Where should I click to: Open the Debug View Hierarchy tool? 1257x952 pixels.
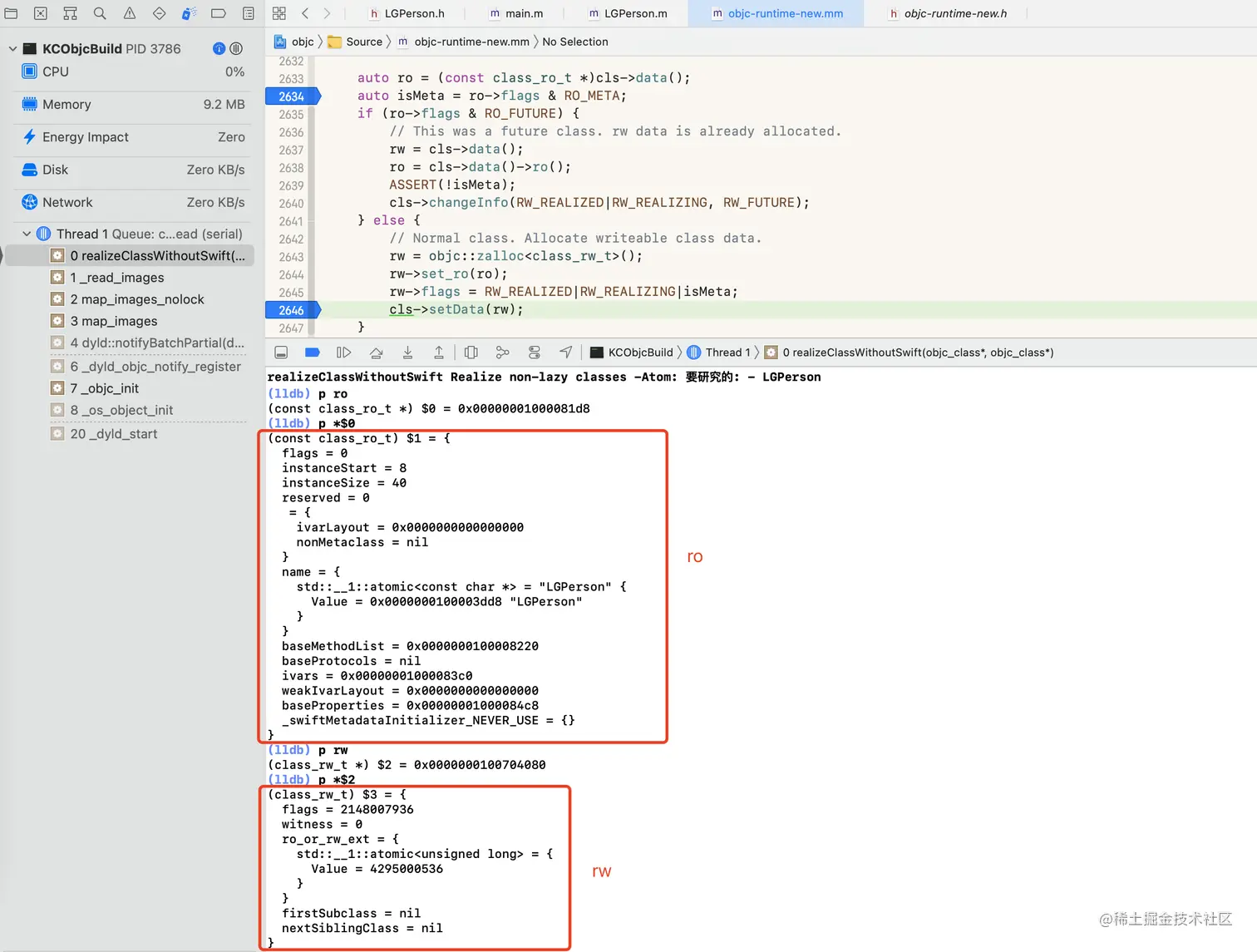click(x=471, y=353)
